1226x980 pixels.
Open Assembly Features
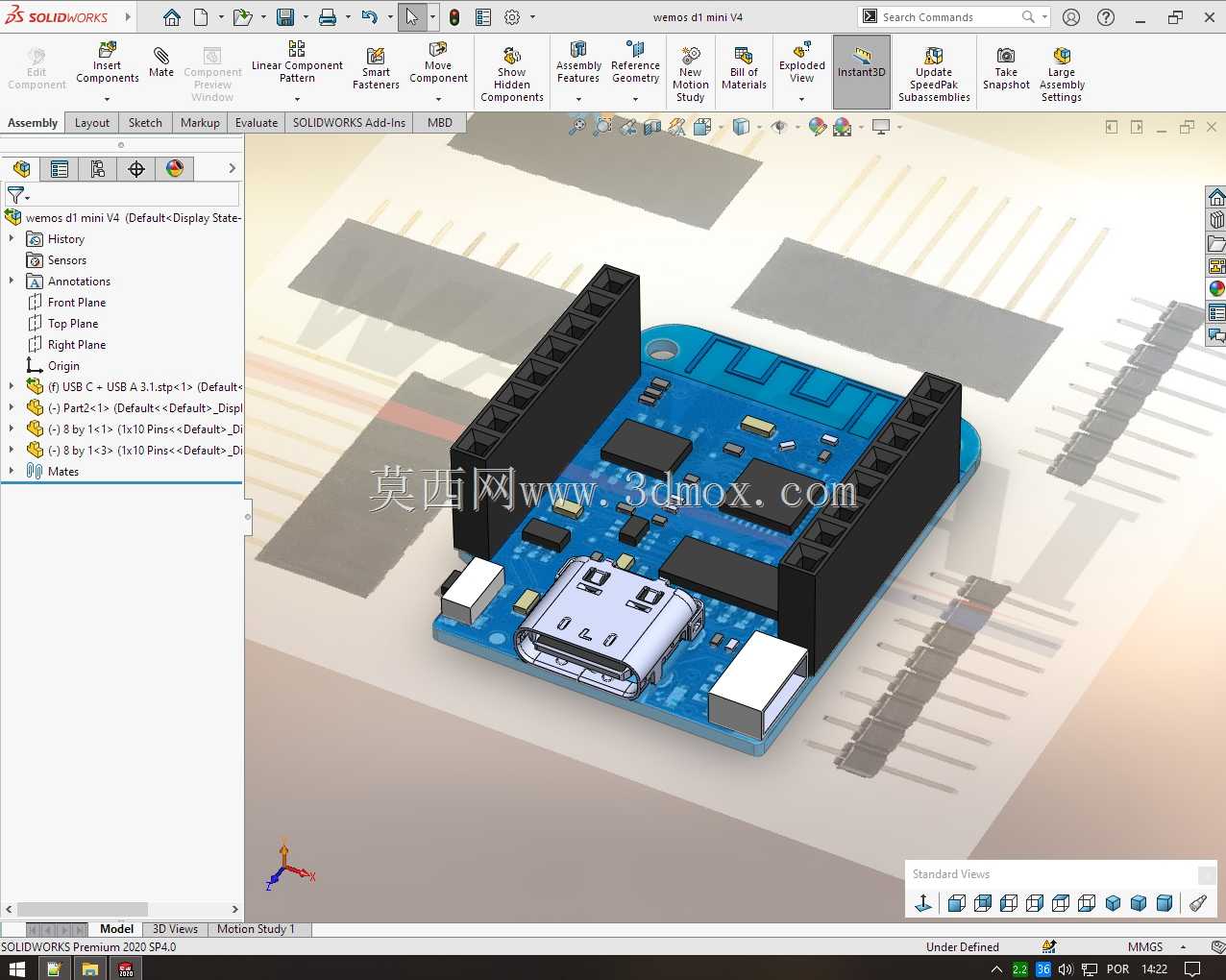click(x=578, y=61)
